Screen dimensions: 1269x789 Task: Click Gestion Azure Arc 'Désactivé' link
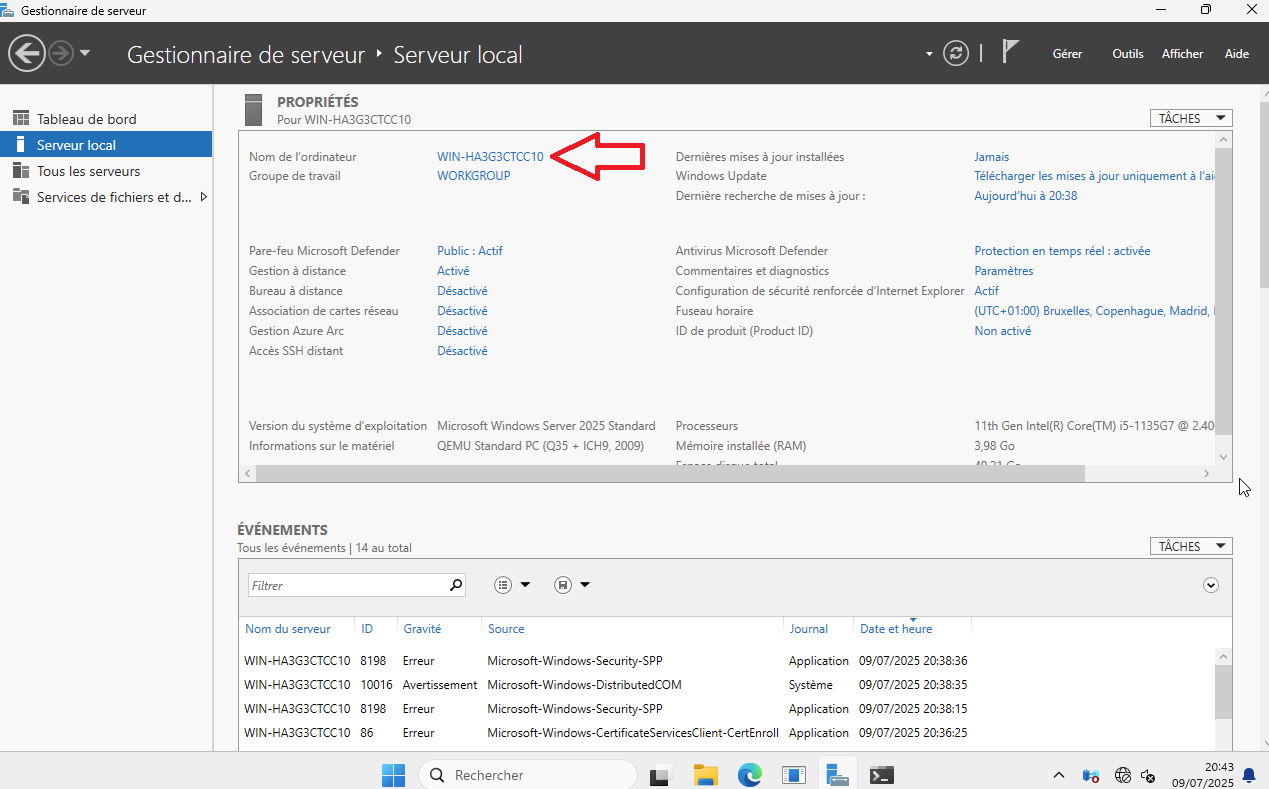click(462, 331)
